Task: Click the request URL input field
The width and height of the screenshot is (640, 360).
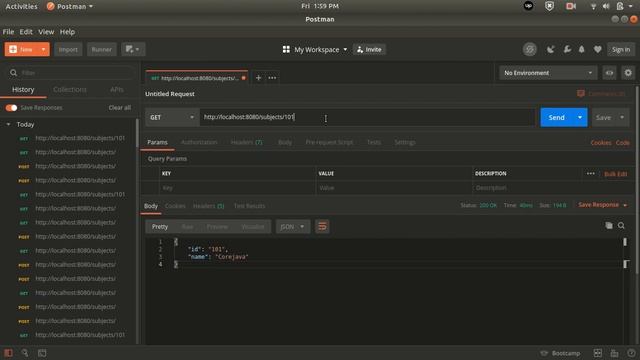Action: pyautogui.click(x=367, y=118)
